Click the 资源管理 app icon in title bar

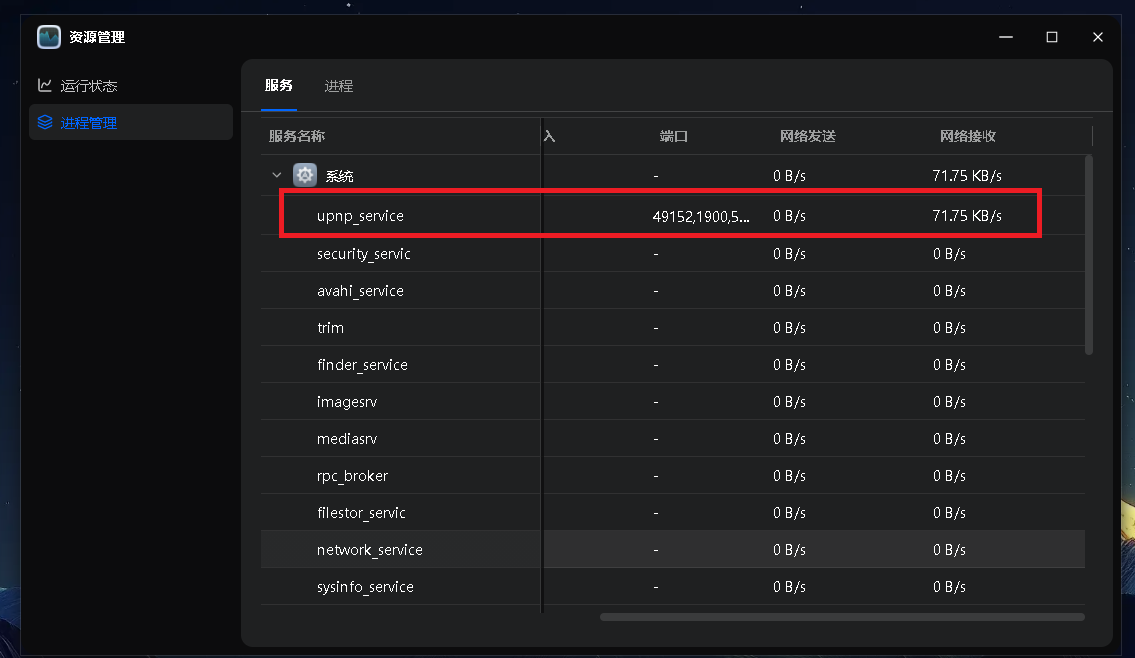[49, 36]
